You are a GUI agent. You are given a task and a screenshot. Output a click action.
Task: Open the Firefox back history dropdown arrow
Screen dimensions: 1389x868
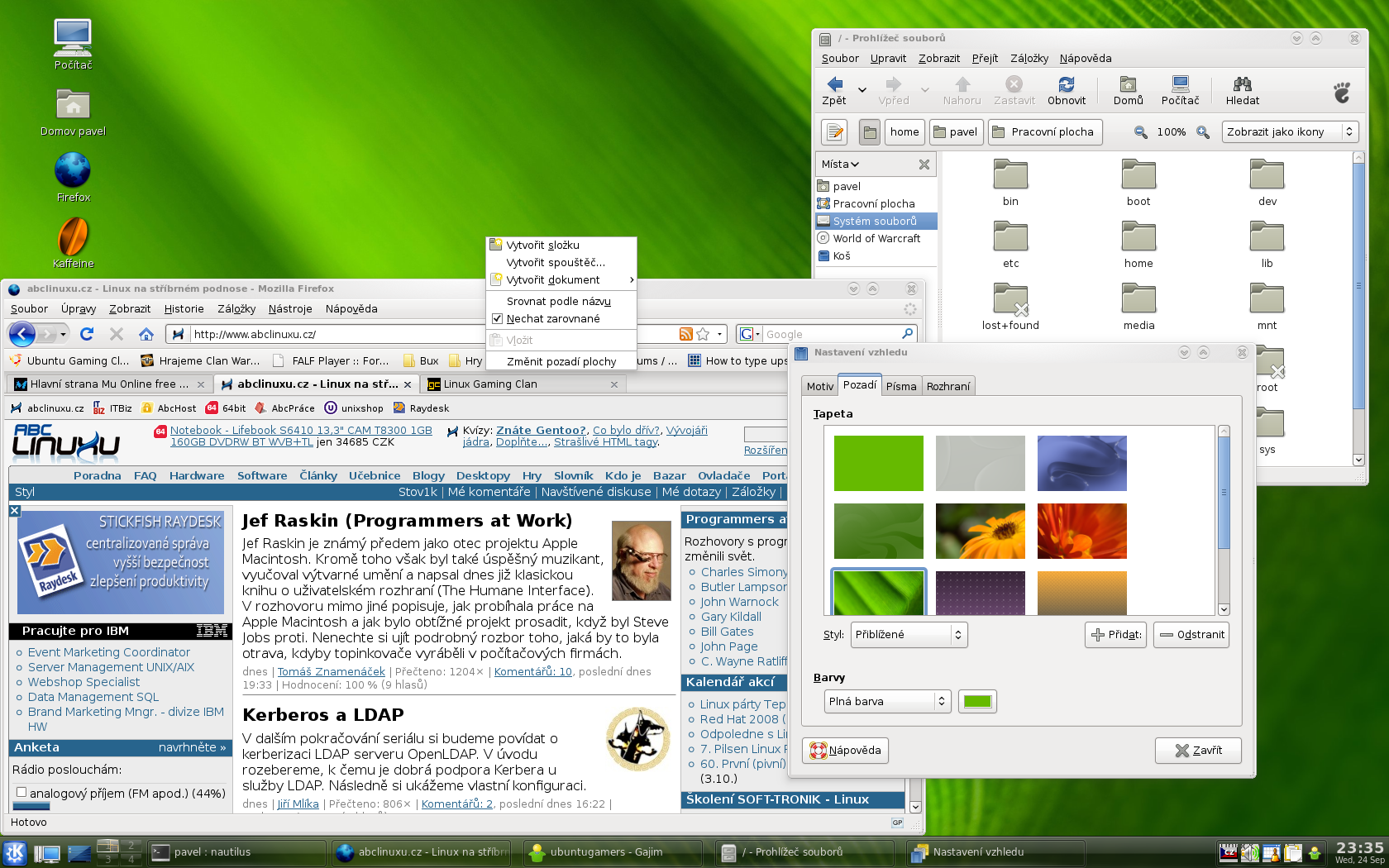coord(63,334)
